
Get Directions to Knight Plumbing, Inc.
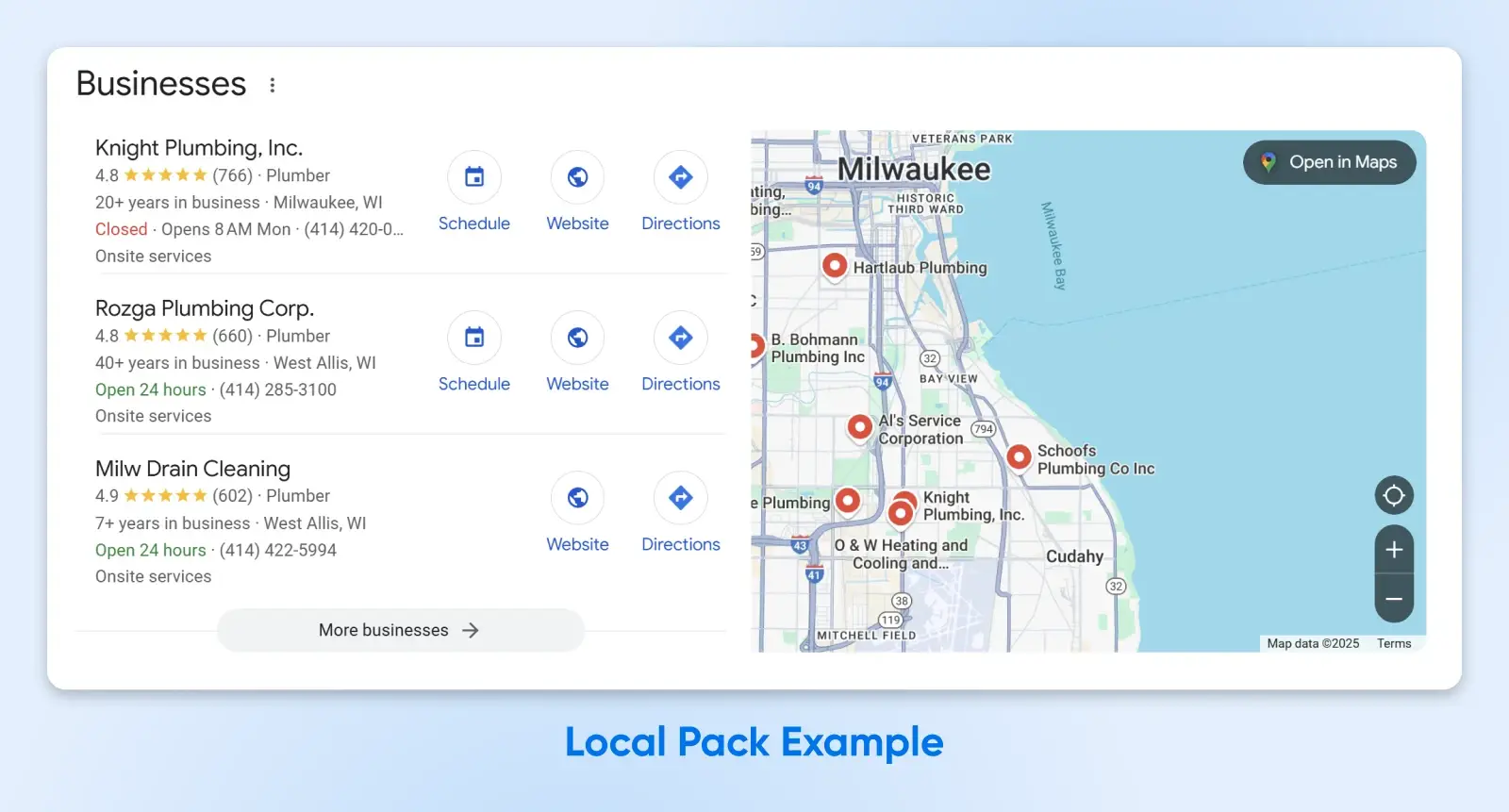point(680,177)
